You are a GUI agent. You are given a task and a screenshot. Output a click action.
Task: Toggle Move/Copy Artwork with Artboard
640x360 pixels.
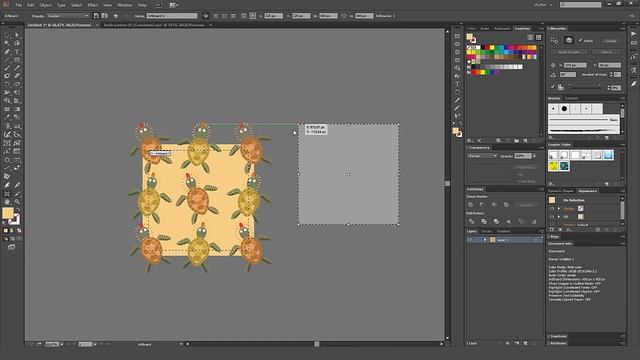pos(205,16)
